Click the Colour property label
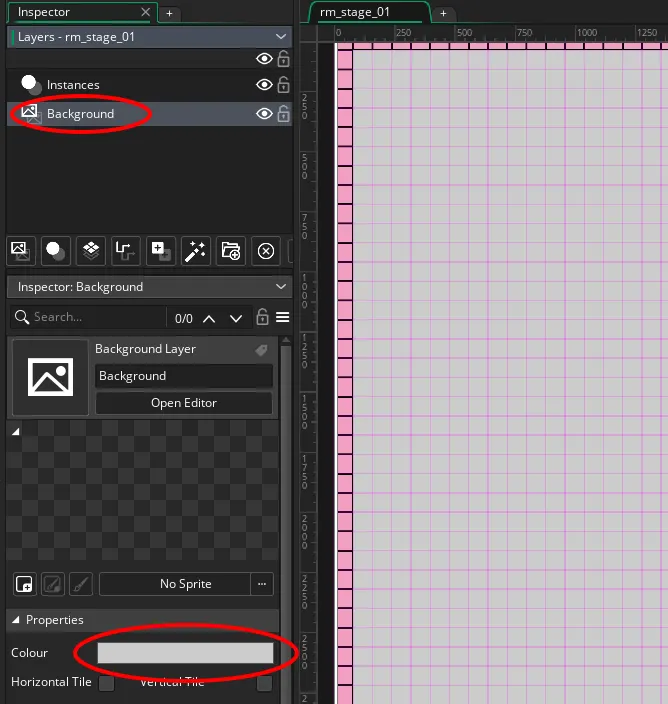The height and width of the screenshot is (704, 668). pos(30,653)
